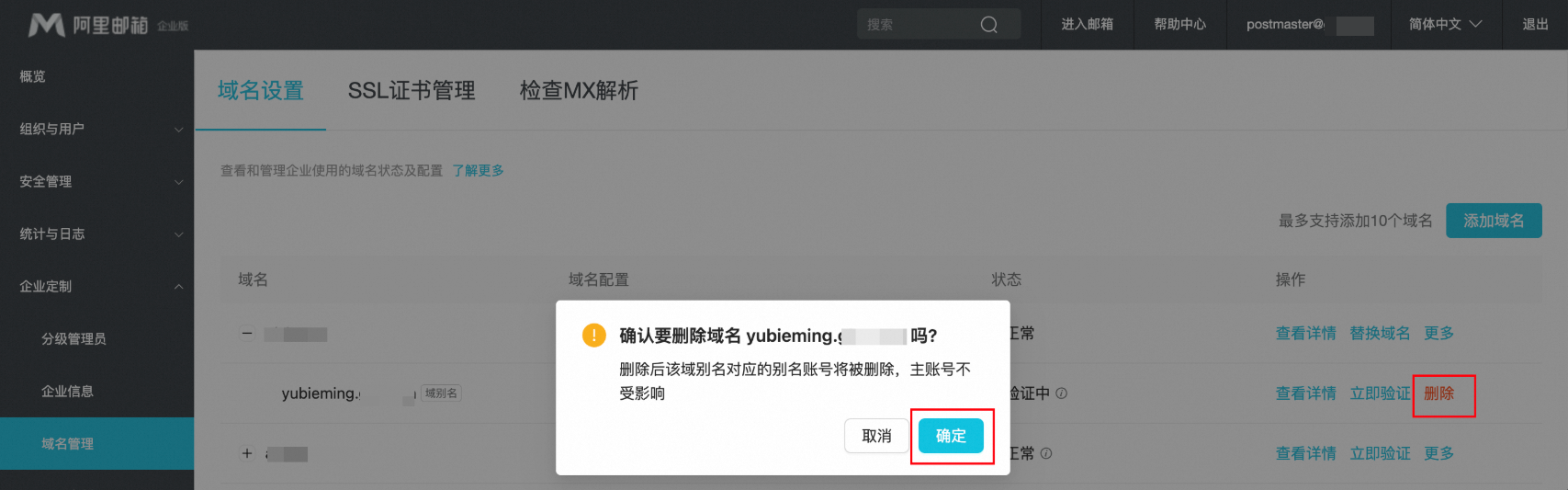
Task: Expand the bottom domain row plus icon
Action: (x=247, y=453)
